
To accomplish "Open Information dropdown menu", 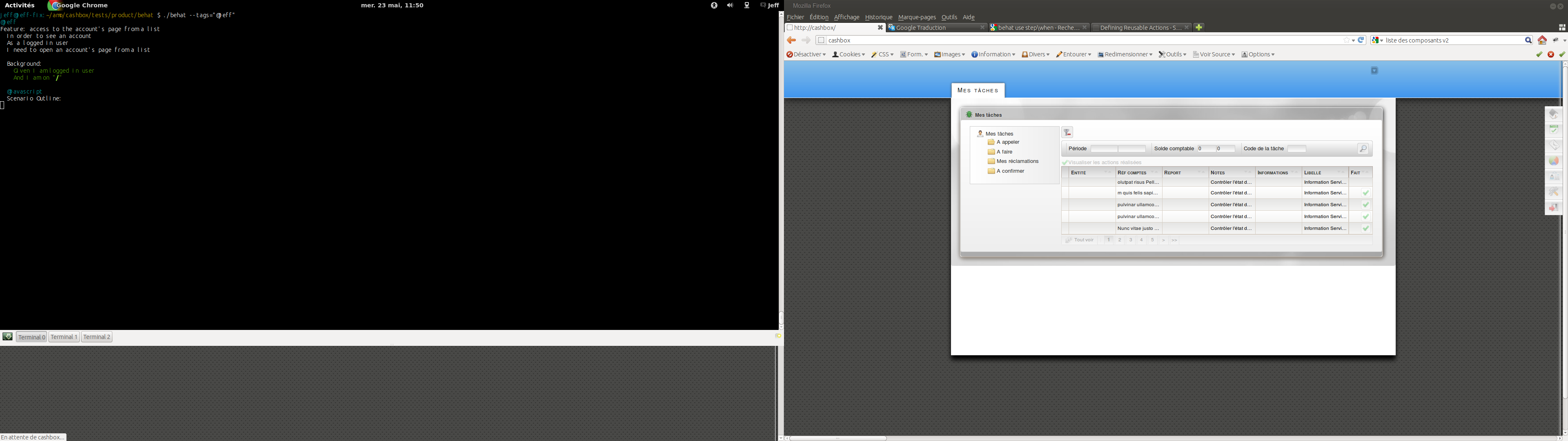I will 993,55.
